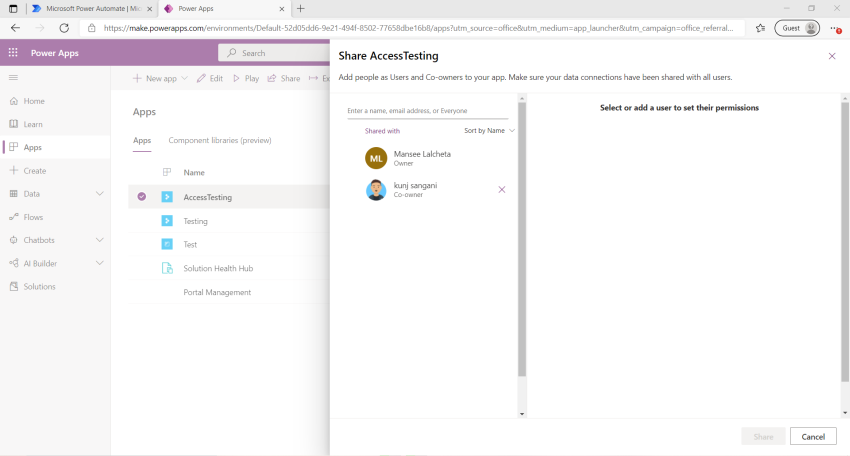Click New app button

(x=155, y=78)
